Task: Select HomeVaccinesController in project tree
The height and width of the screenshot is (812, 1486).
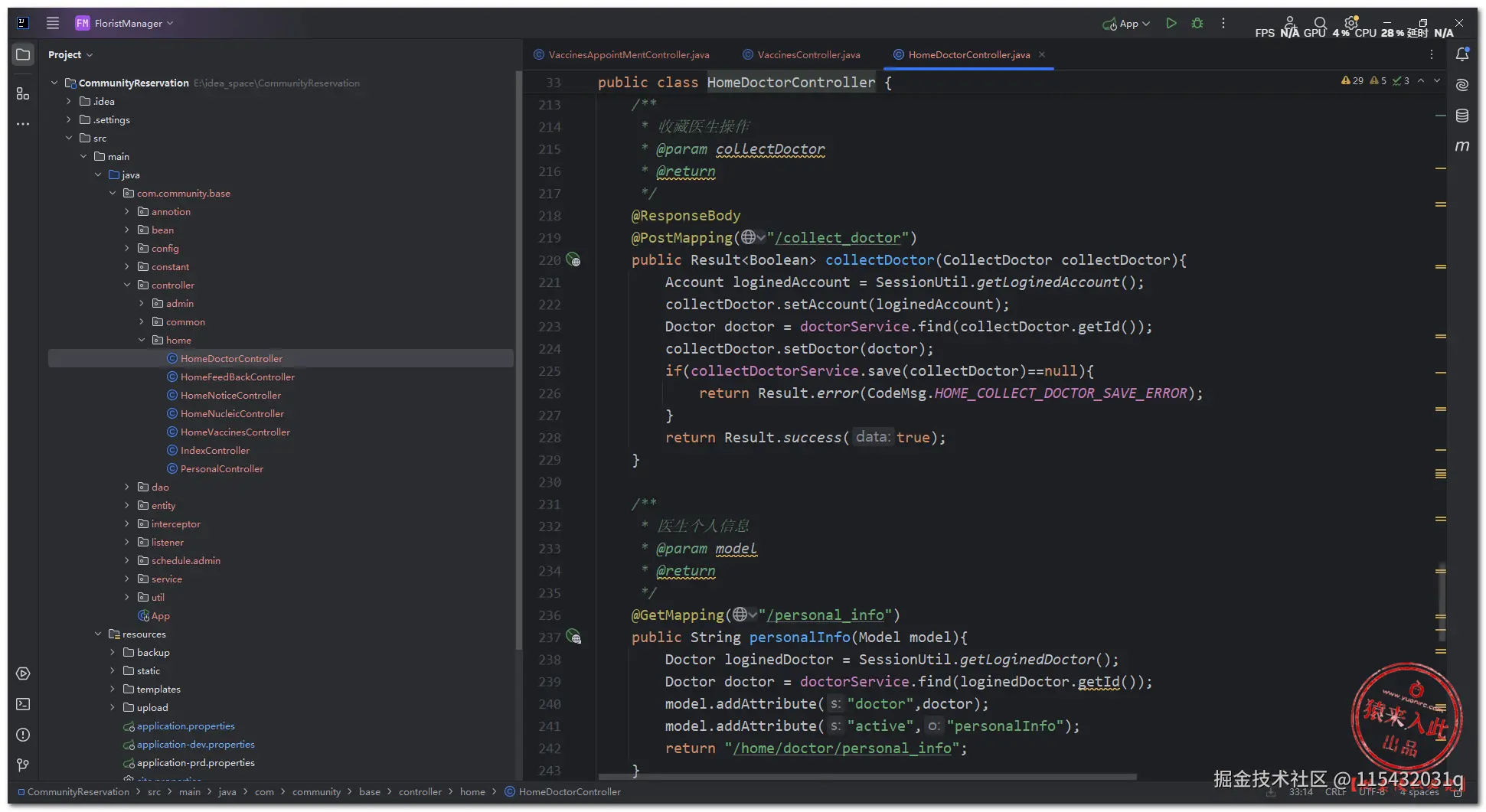Action: pyautogui.click(x=235, y=432)
